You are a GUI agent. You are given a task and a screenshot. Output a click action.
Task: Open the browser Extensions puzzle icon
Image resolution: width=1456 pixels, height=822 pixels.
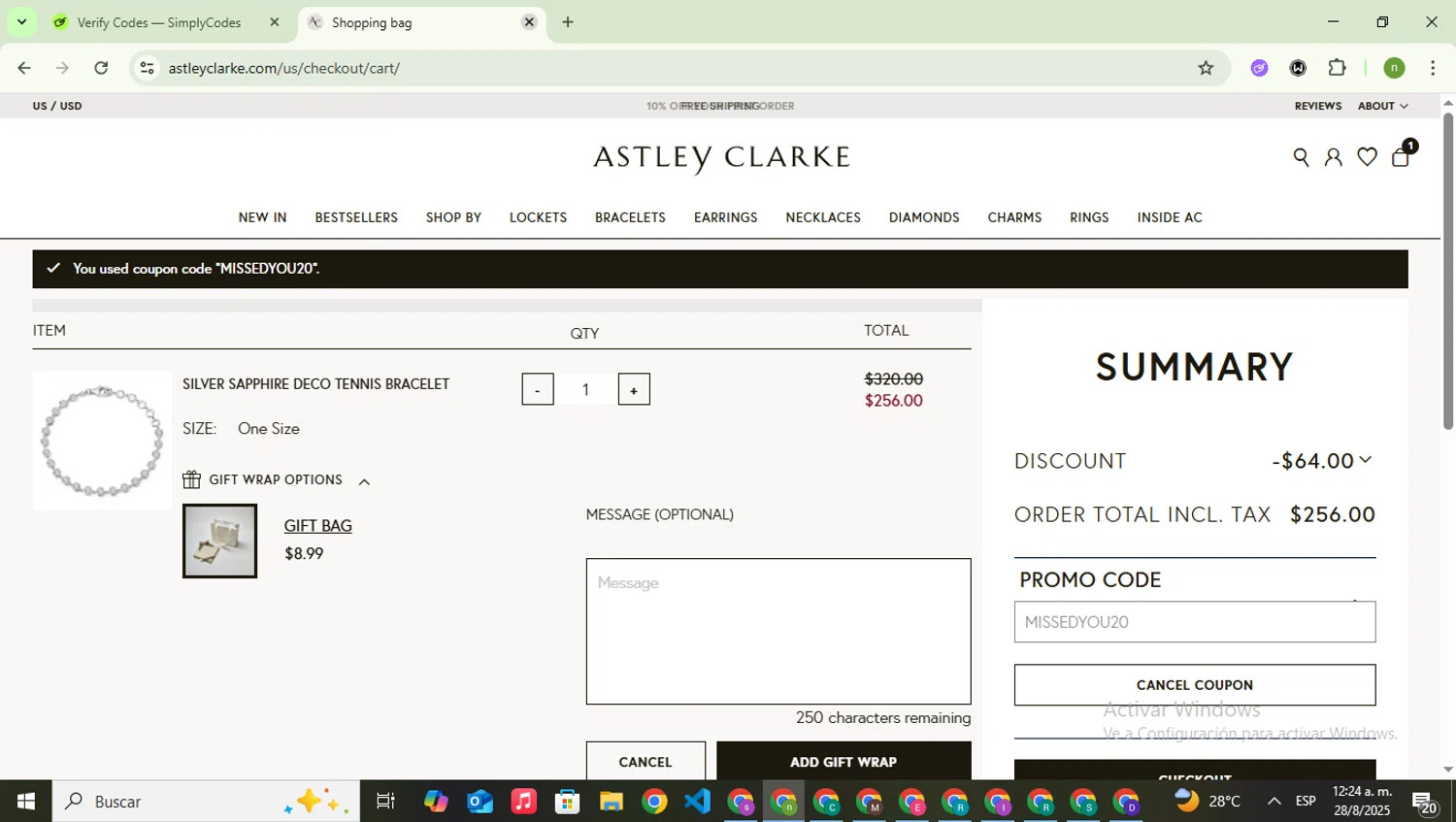(x=1337, y=68)
